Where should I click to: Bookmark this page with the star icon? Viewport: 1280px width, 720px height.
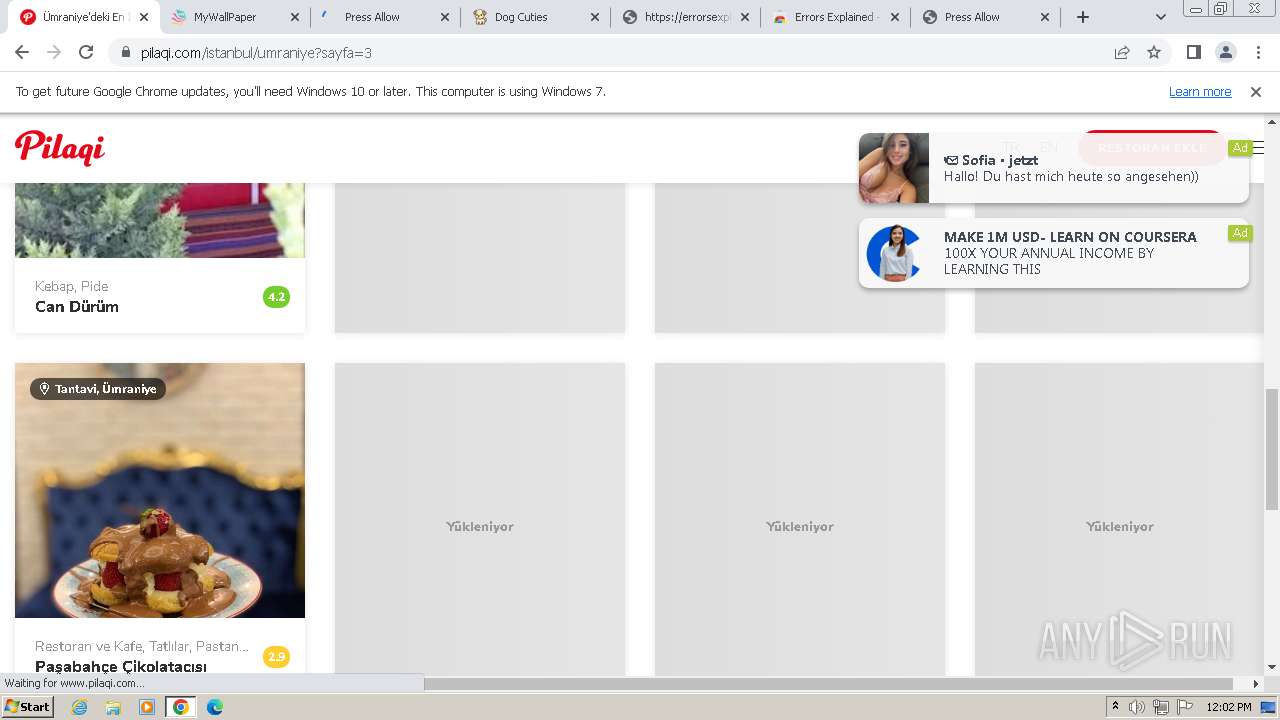click(1154, 52)
